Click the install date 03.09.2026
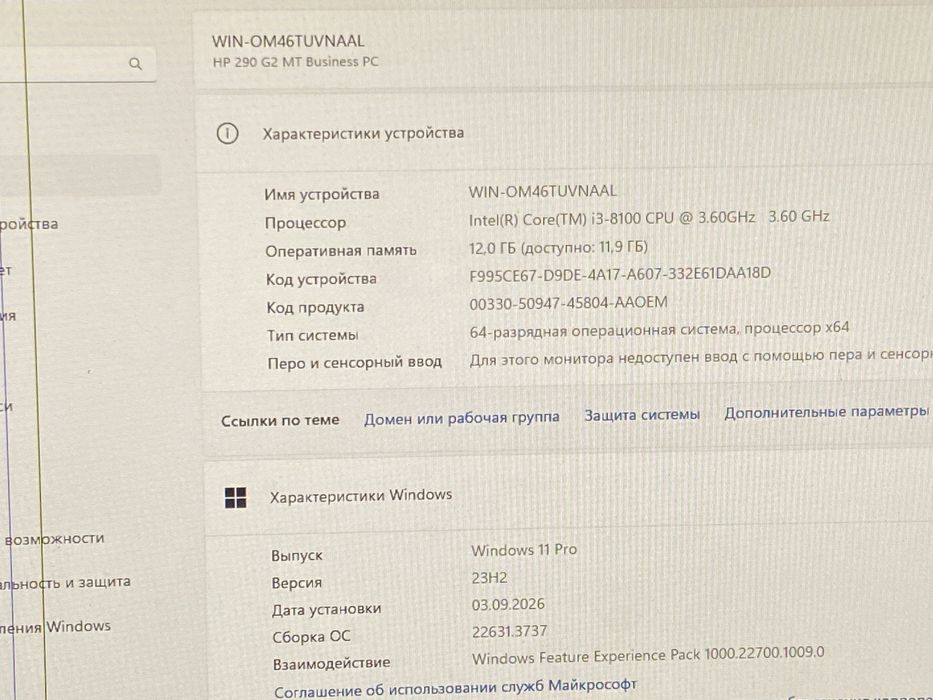 [508, 605]
